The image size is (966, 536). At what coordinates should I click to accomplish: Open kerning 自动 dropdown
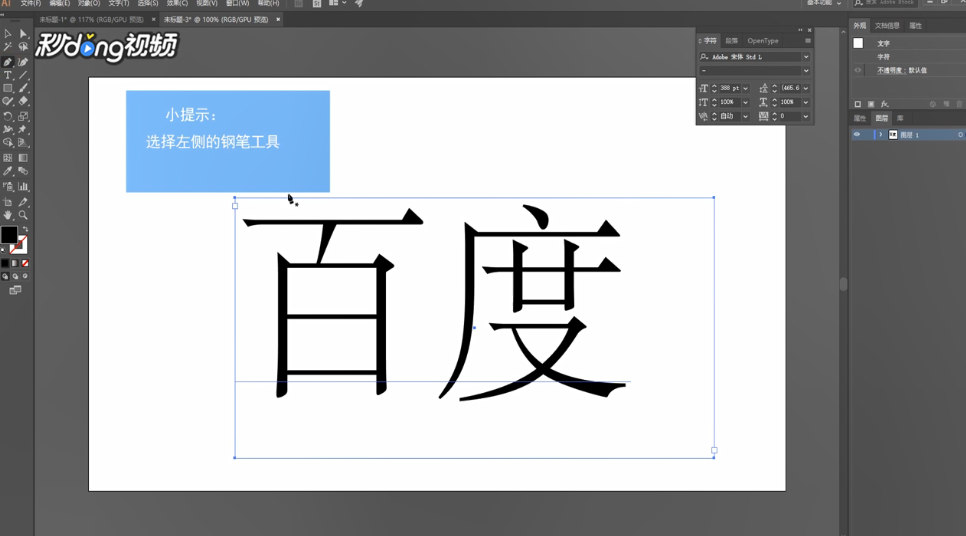(745, 116)
